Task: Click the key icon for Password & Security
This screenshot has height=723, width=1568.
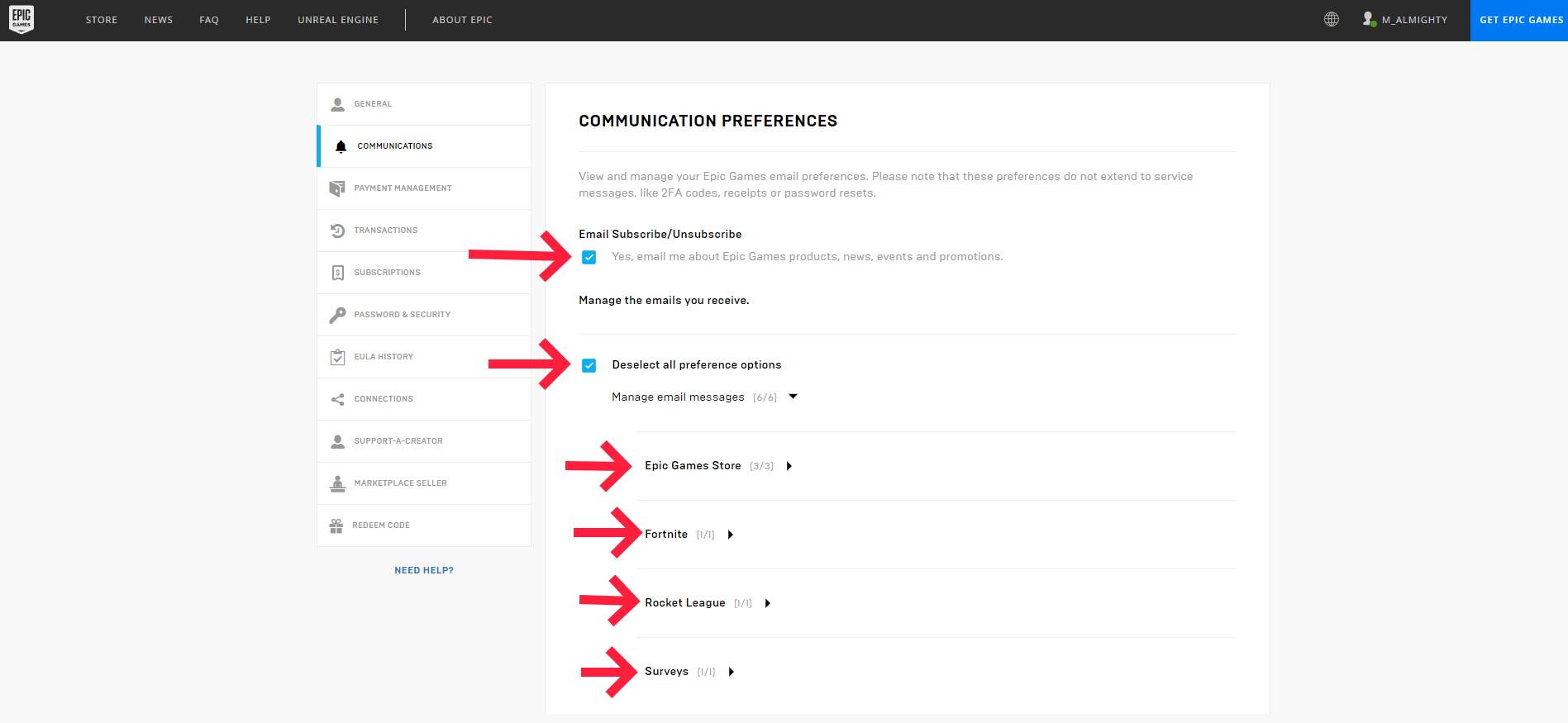Action: coord(337,315)
